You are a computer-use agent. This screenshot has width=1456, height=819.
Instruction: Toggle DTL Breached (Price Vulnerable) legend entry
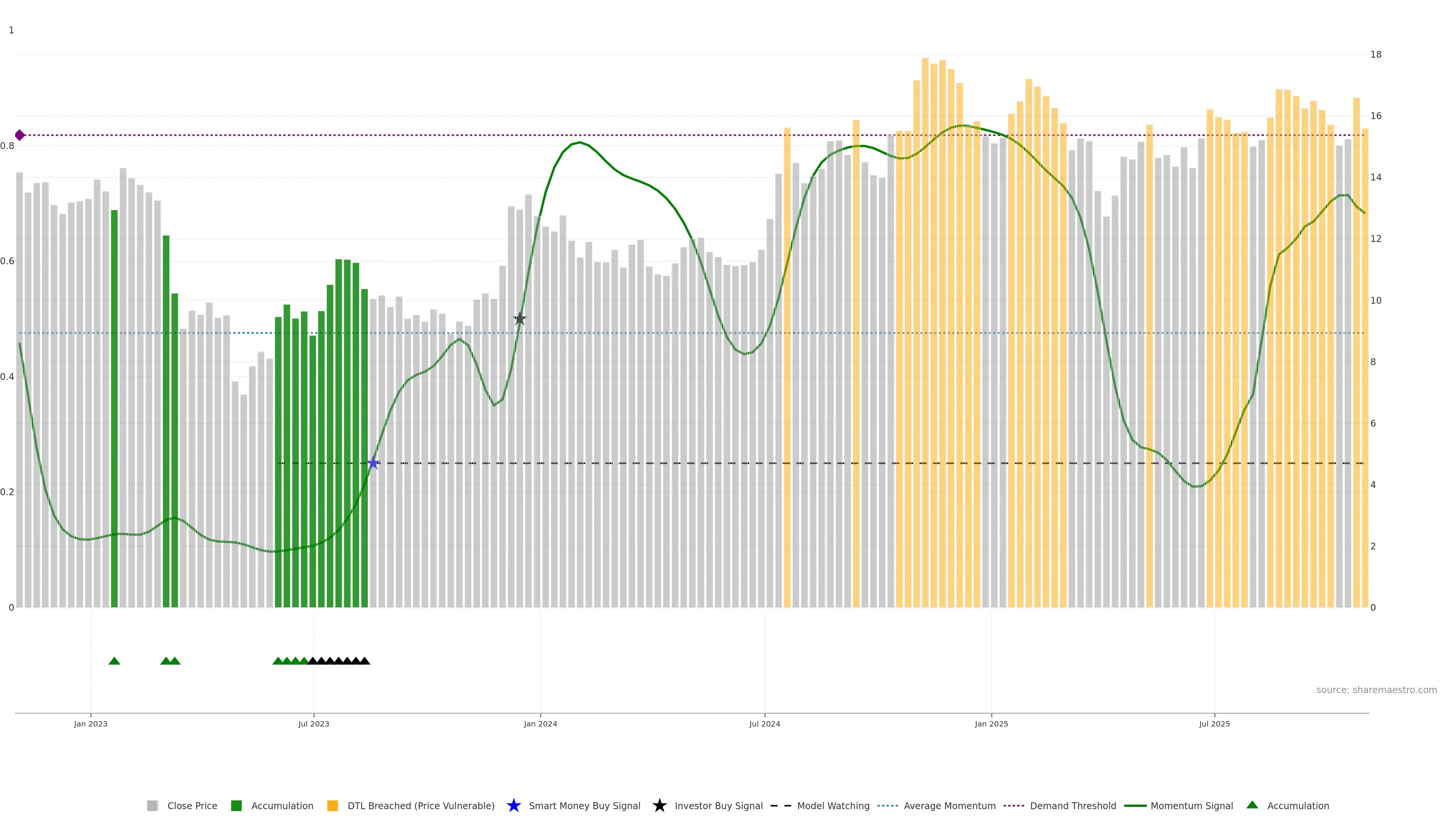[x=420, y=805]
